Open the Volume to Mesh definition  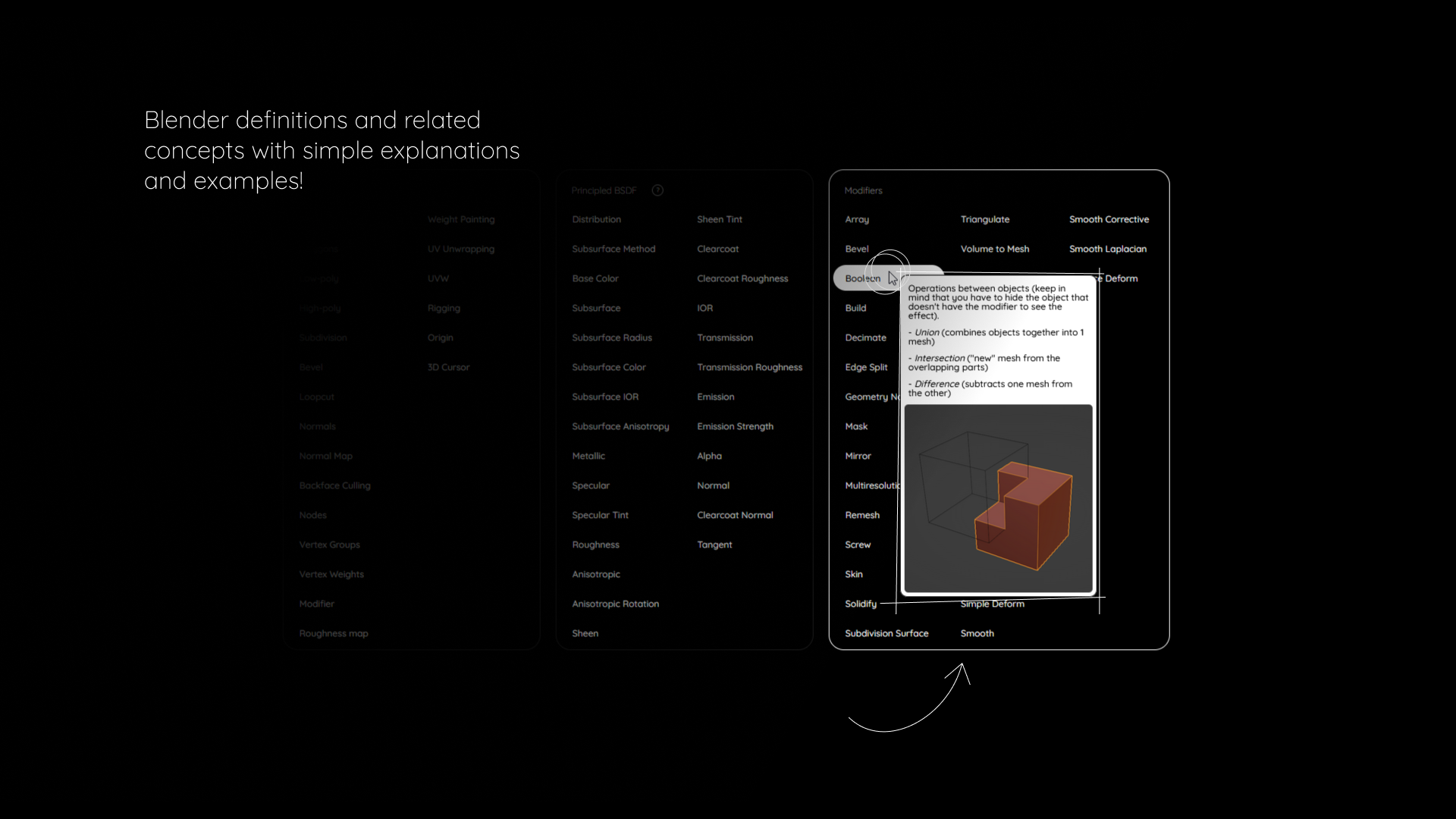point(995,249)
